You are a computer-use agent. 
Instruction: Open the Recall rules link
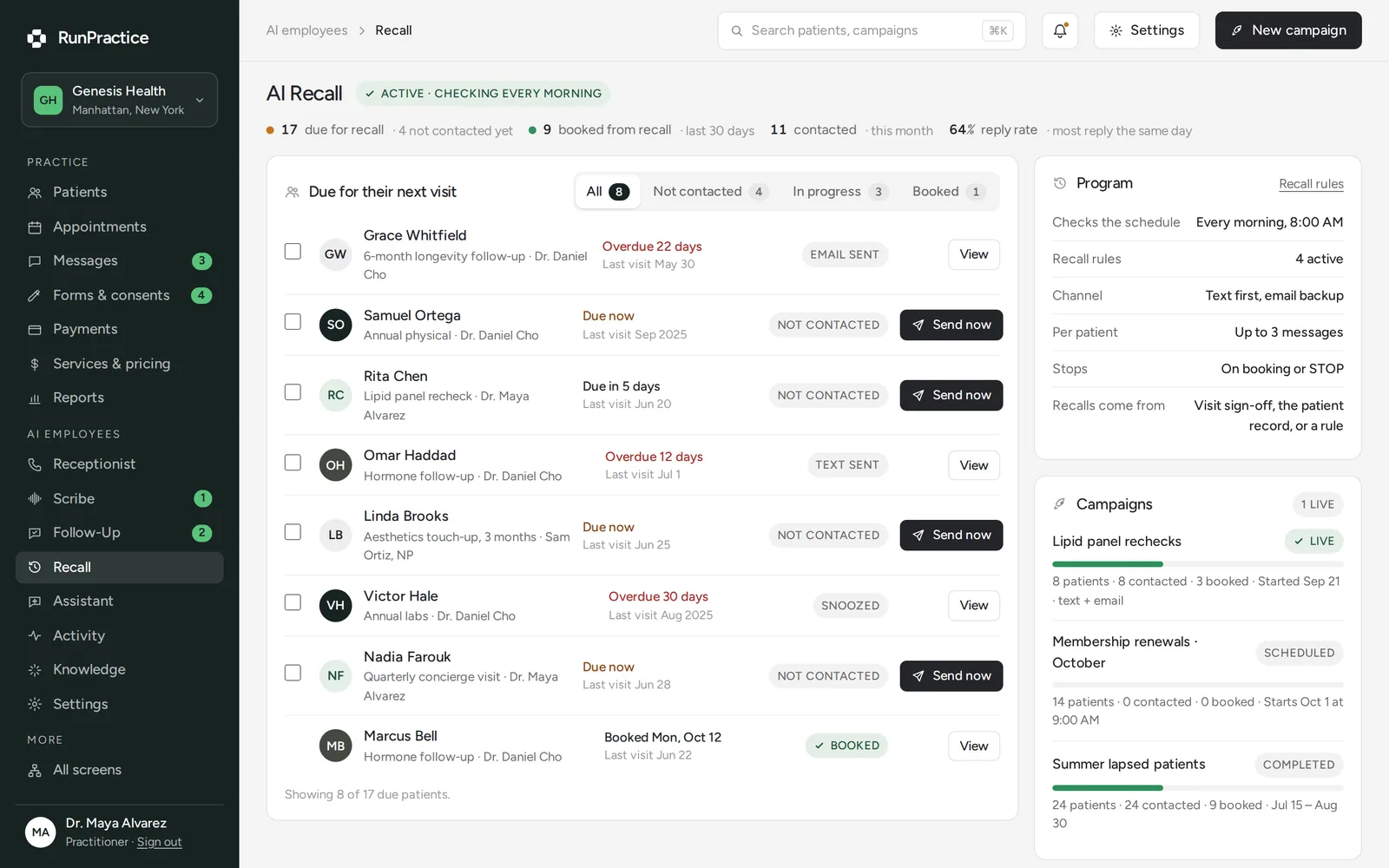1311,184
